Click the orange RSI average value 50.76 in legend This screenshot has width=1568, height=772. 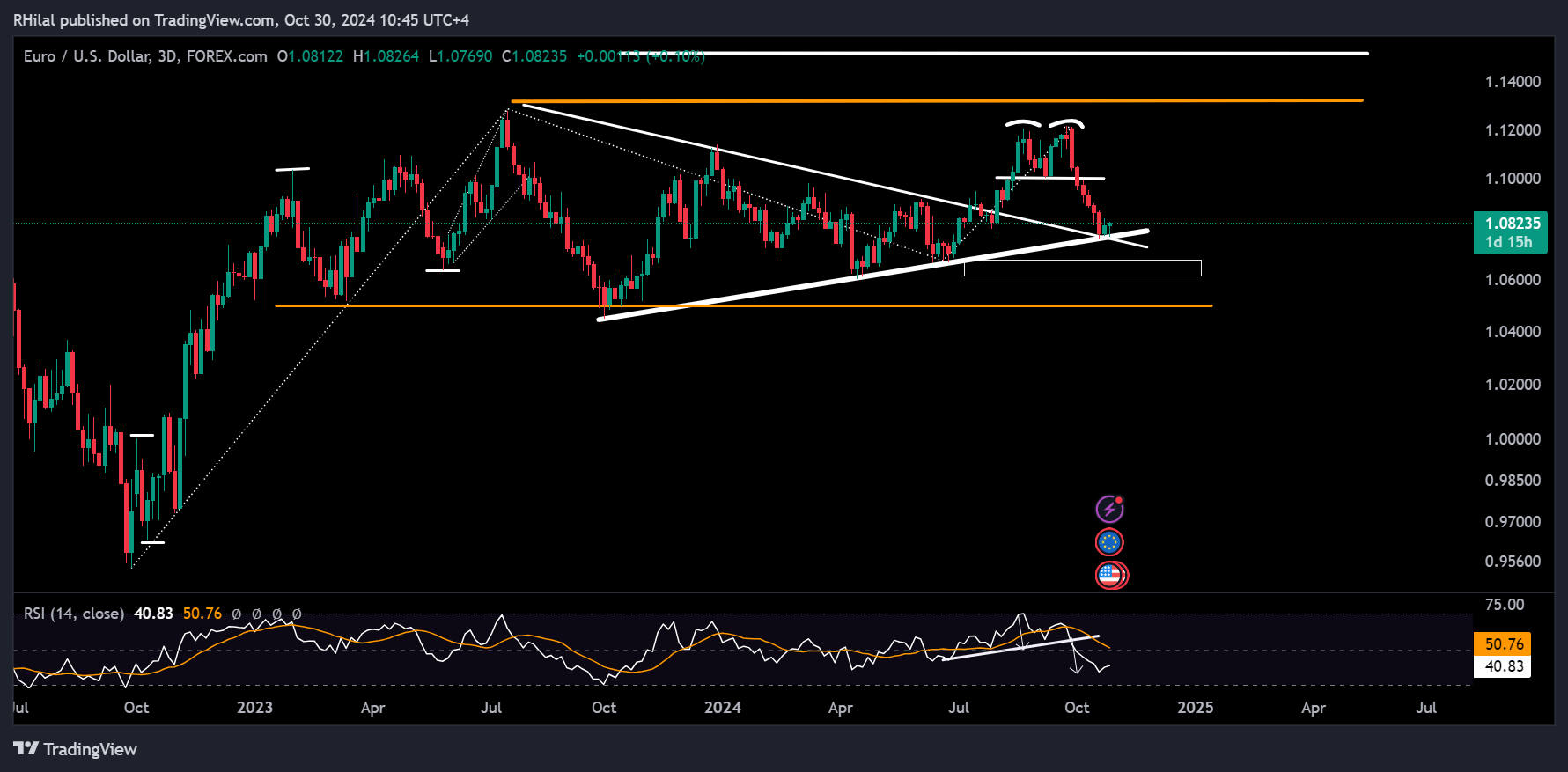click(202, 614)
